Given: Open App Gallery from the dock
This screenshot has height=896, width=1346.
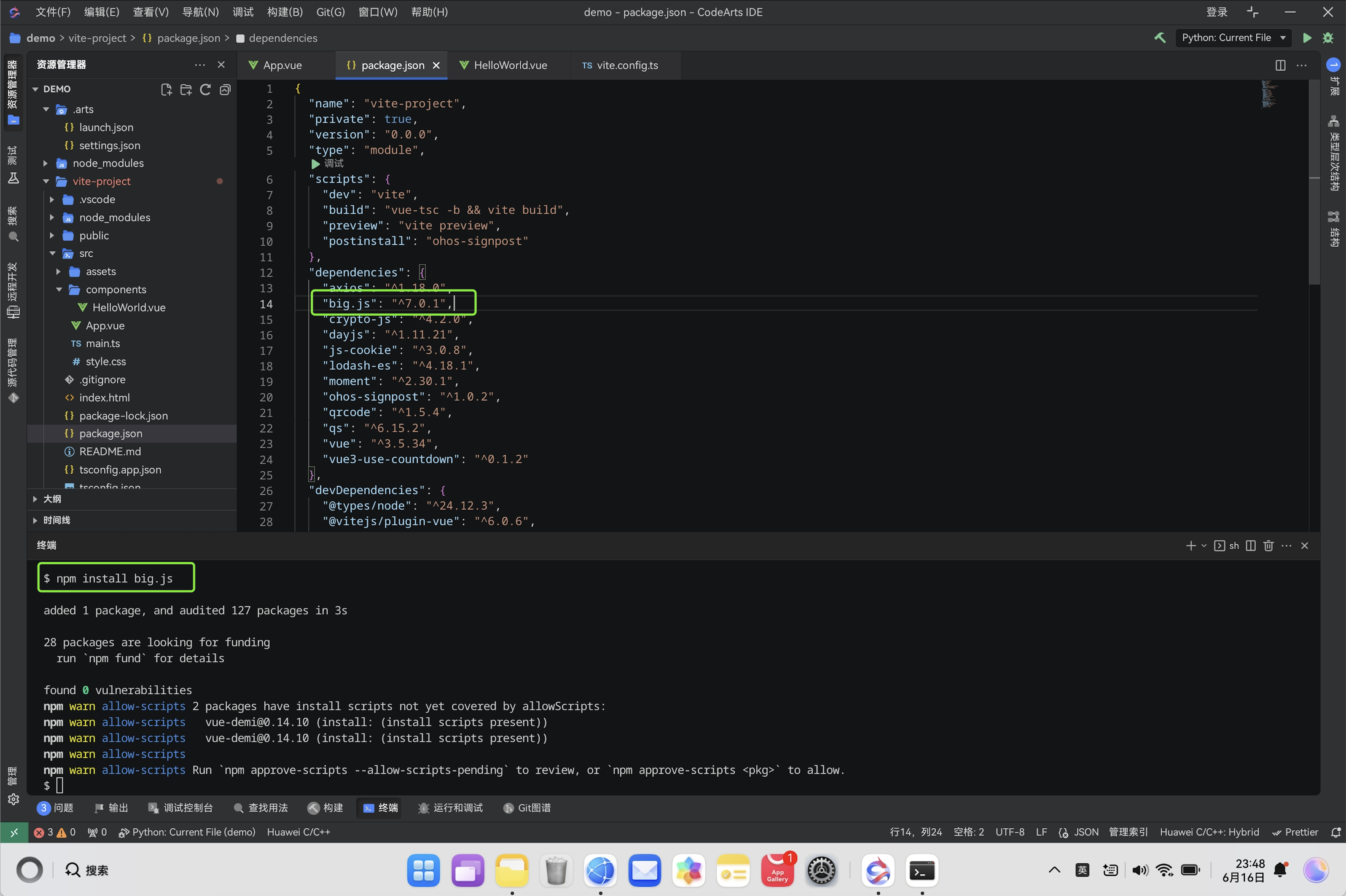Looking at the screenshot, I should tap(777, 870).
